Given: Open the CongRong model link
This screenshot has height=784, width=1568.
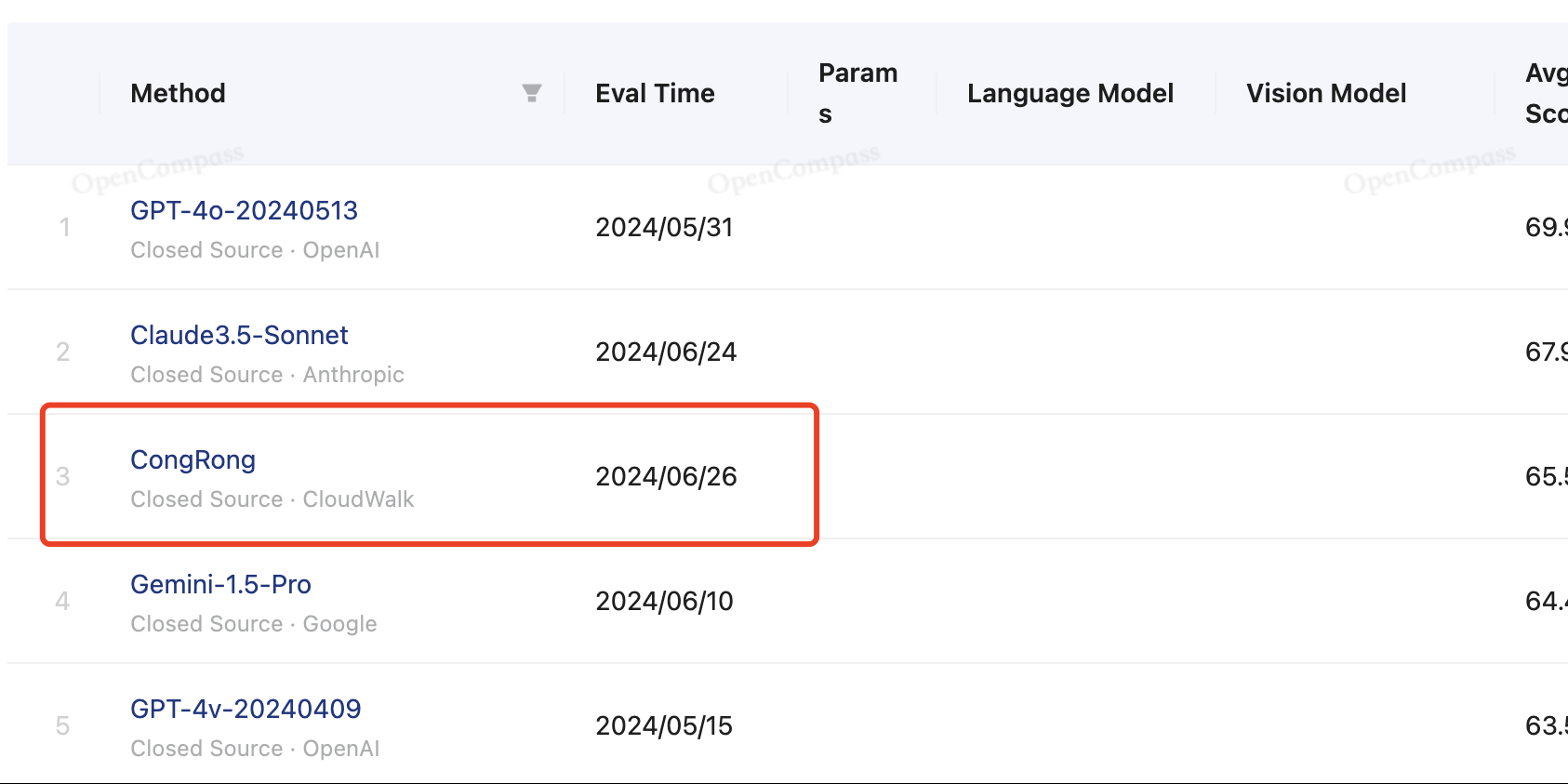Looking at the screenshot, I should click(193, 460).
